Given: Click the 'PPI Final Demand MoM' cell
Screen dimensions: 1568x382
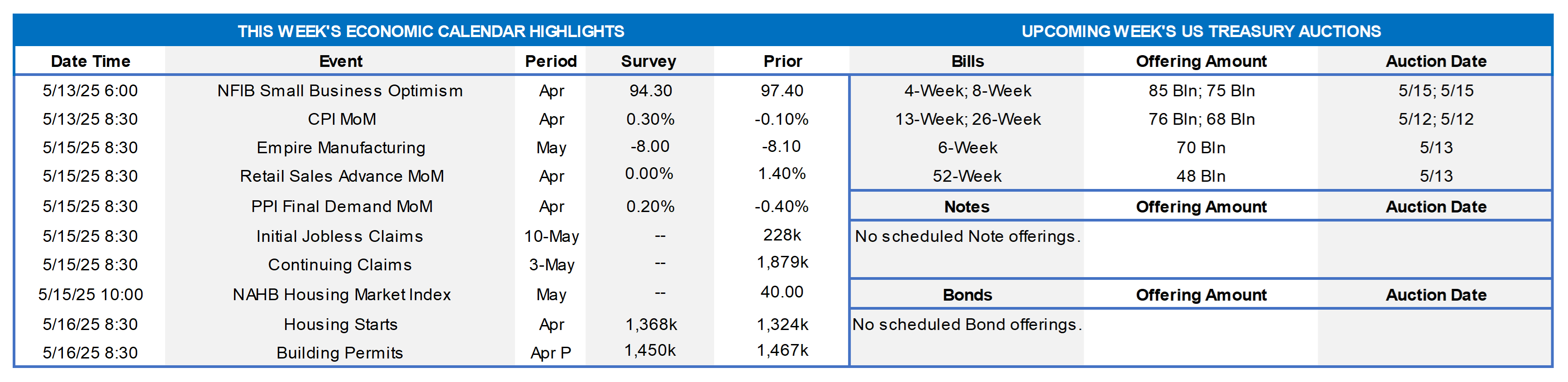Looking at the screenshot, I should (x=342, y=207).
